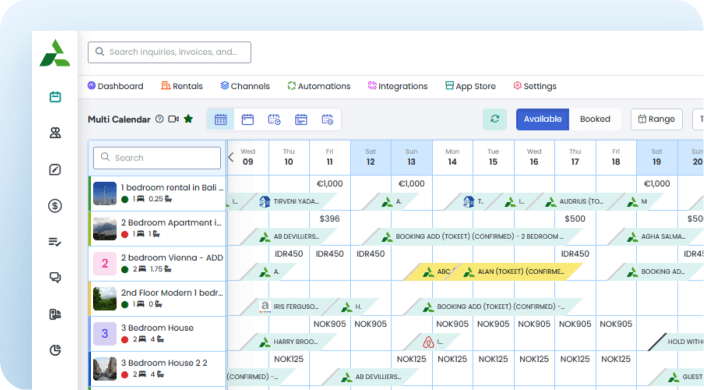The height and width of the screenshot is (390, 704).
Task: Select the Available toggle option
Action: [542, 119]
